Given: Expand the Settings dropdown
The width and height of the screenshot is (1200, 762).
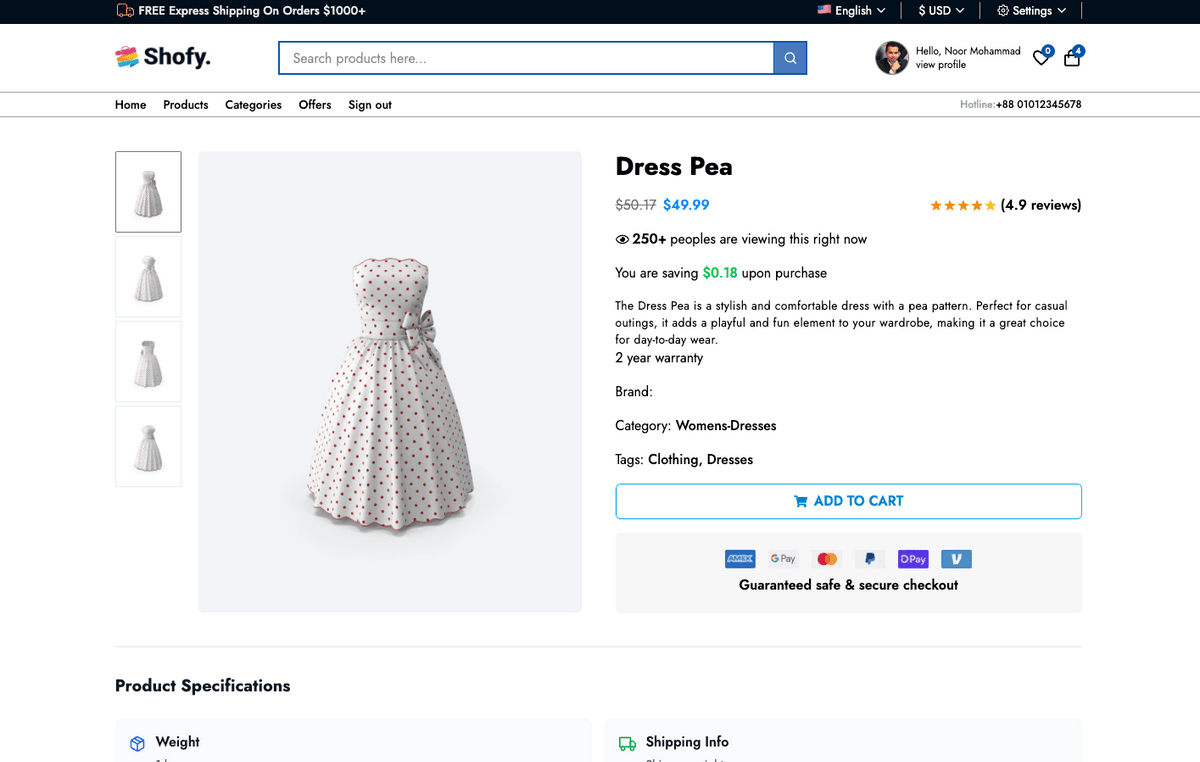Looking at the screenshot, I should click(1032, 11).
